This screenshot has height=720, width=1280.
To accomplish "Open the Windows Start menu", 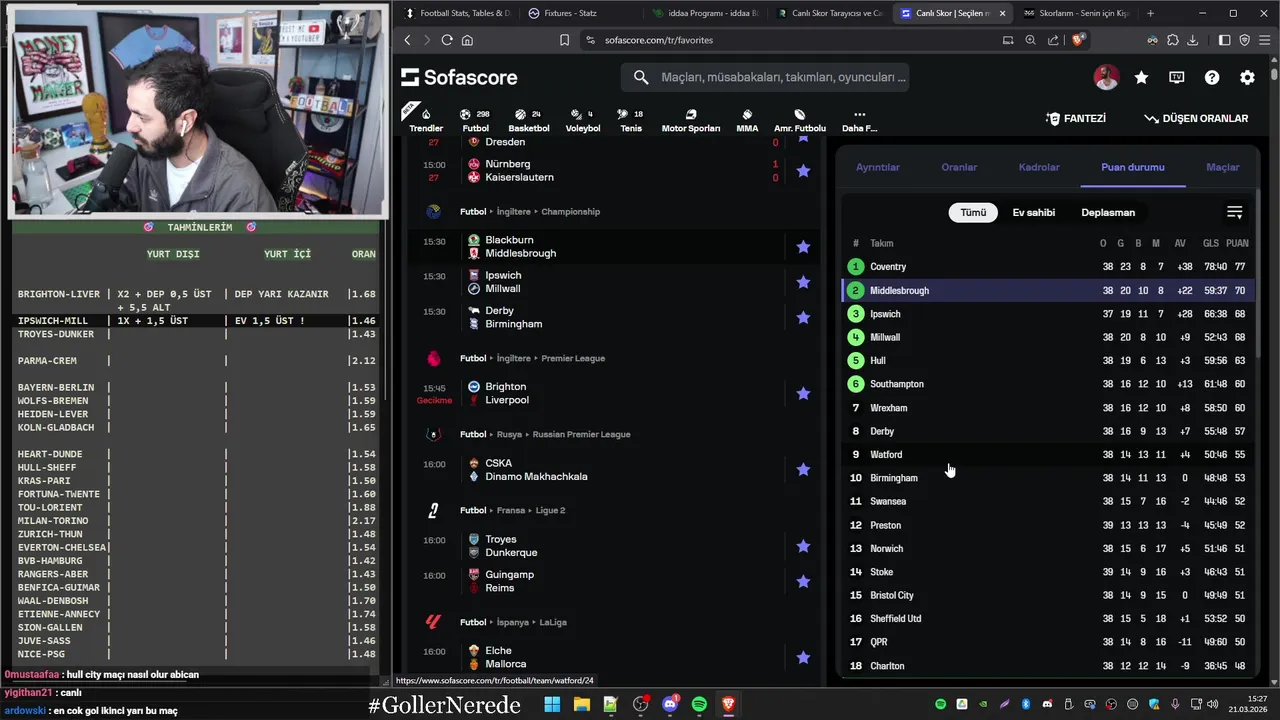I will [x=552, y=704].
